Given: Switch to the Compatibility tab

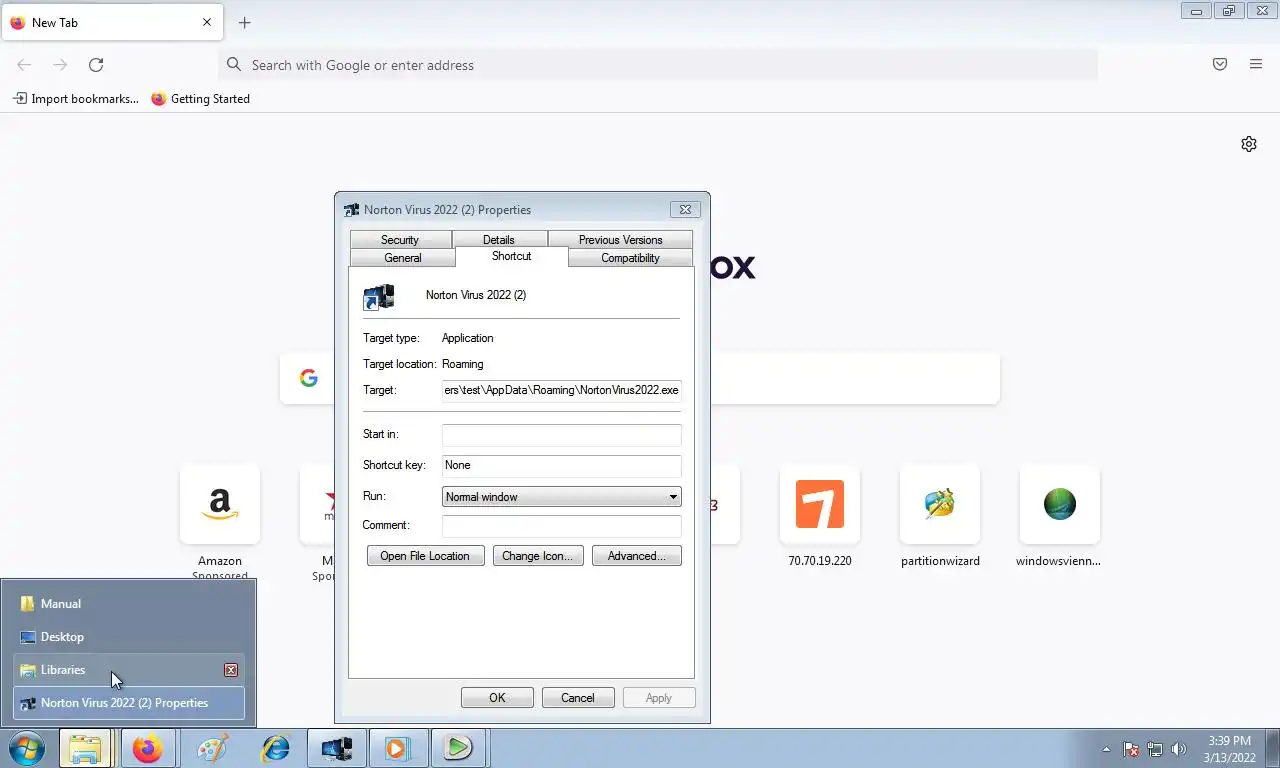Looking at the screenshot, I should click(x=630, y=258).
